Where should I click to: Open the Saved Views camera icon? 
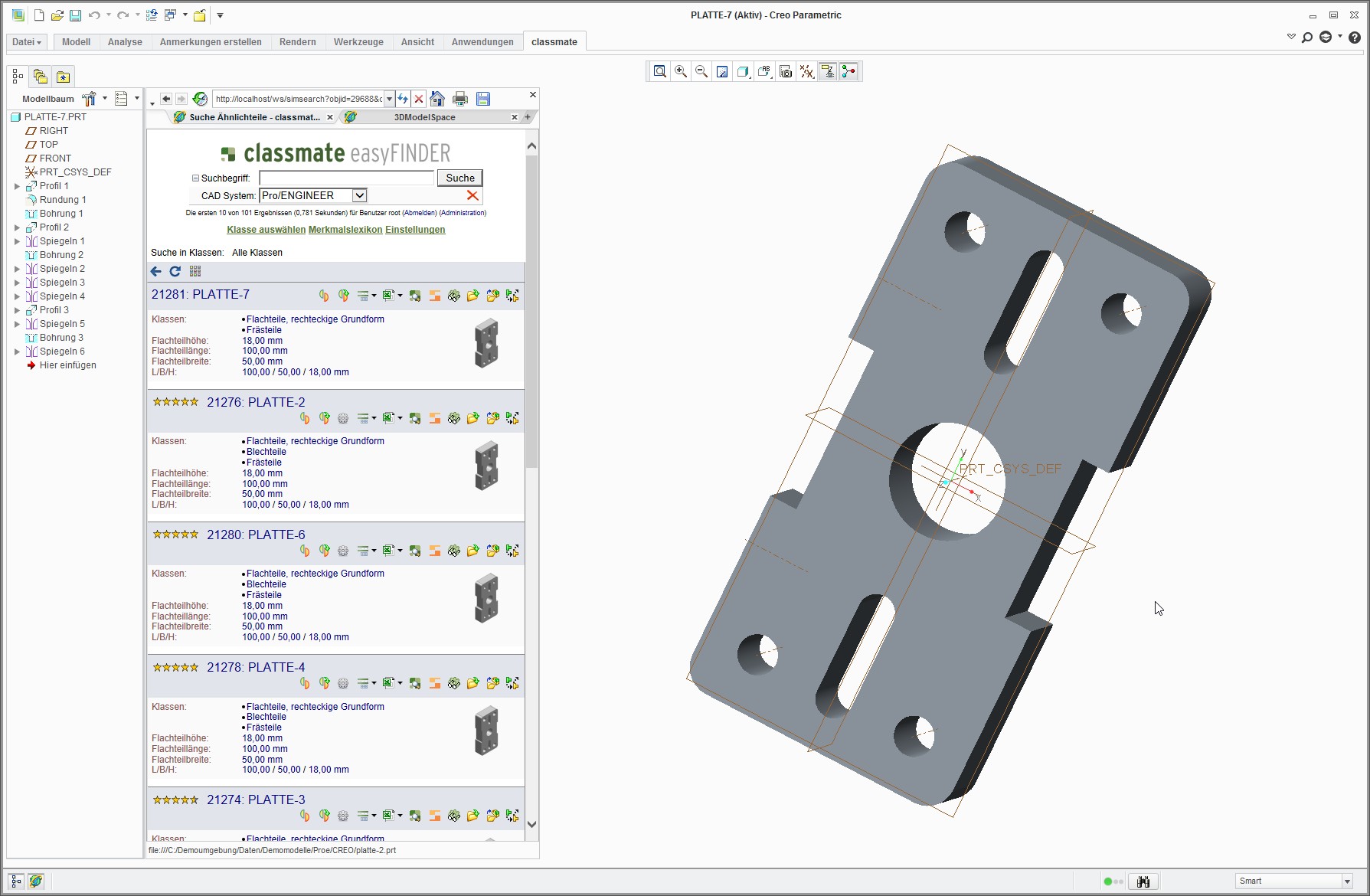(x=786, y=71)
